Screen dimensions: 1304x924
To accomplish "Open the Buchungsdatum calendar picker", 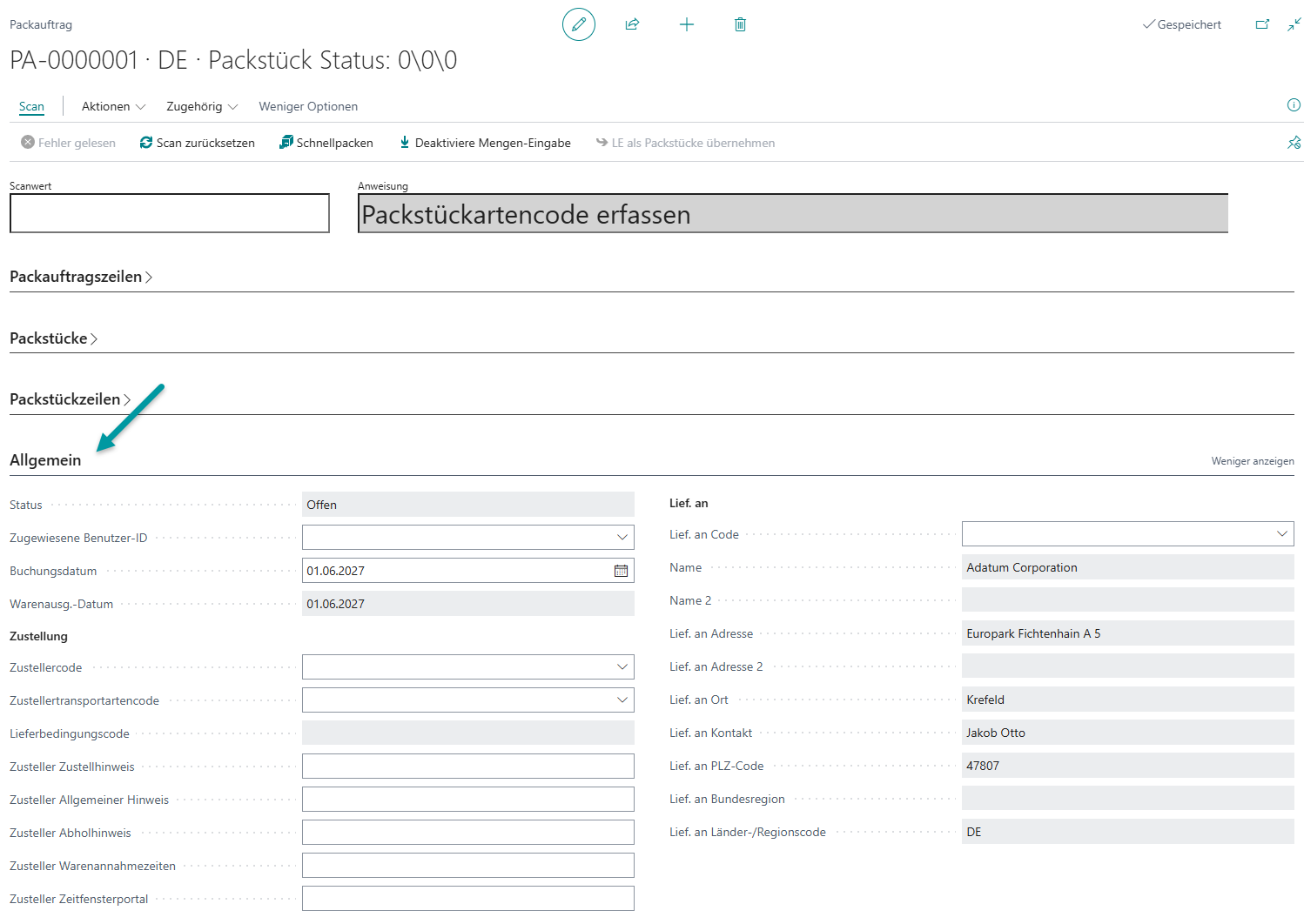I will (x=621, y=571).
